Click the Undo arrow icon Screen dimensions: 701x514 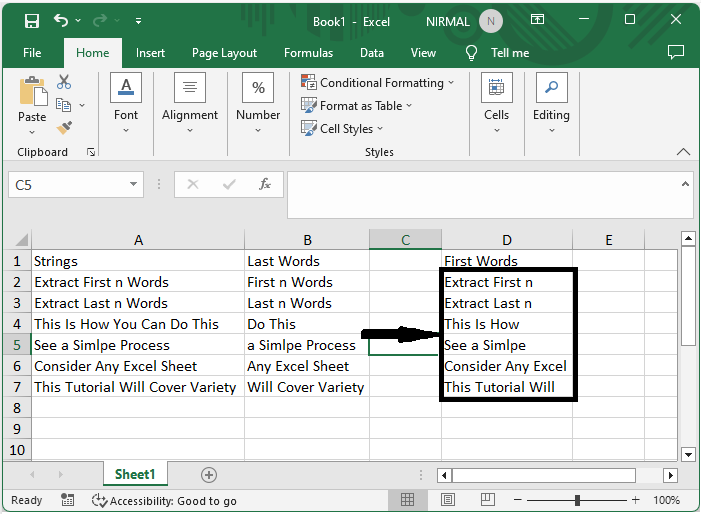(62, 21)
